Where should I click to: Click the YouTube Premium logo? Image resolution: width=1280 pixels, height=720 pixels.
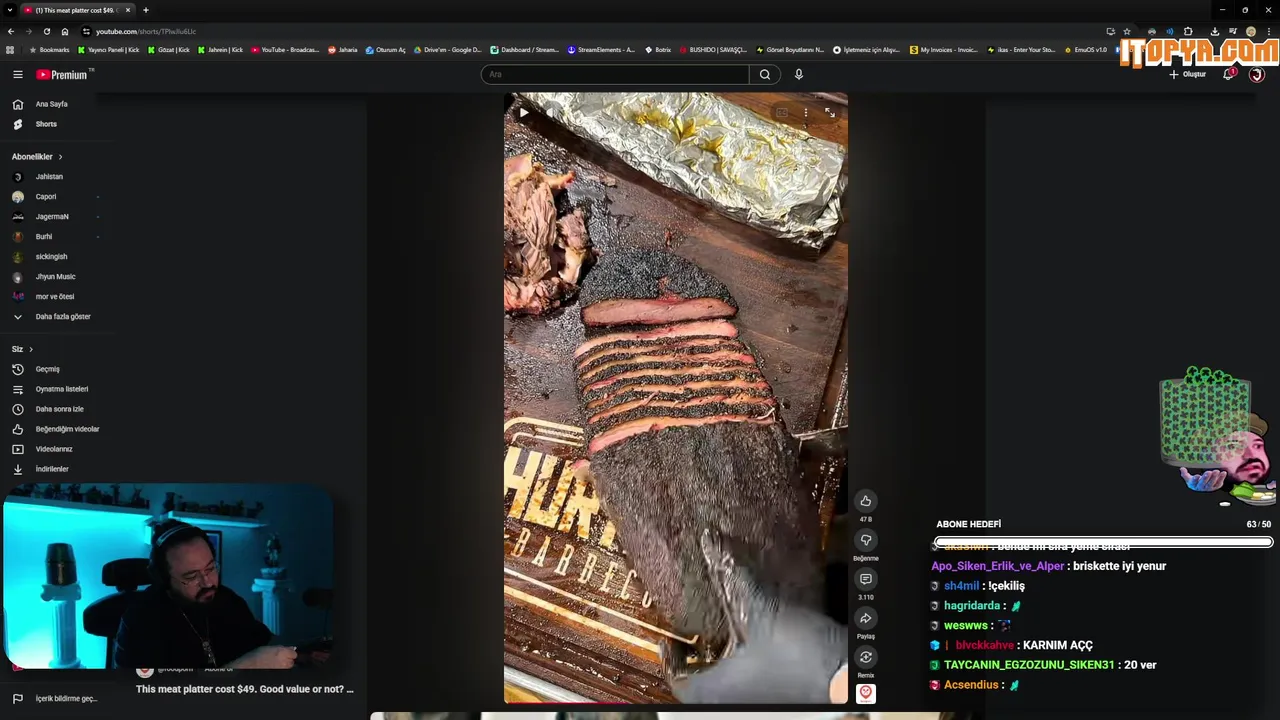coord(62,74)
